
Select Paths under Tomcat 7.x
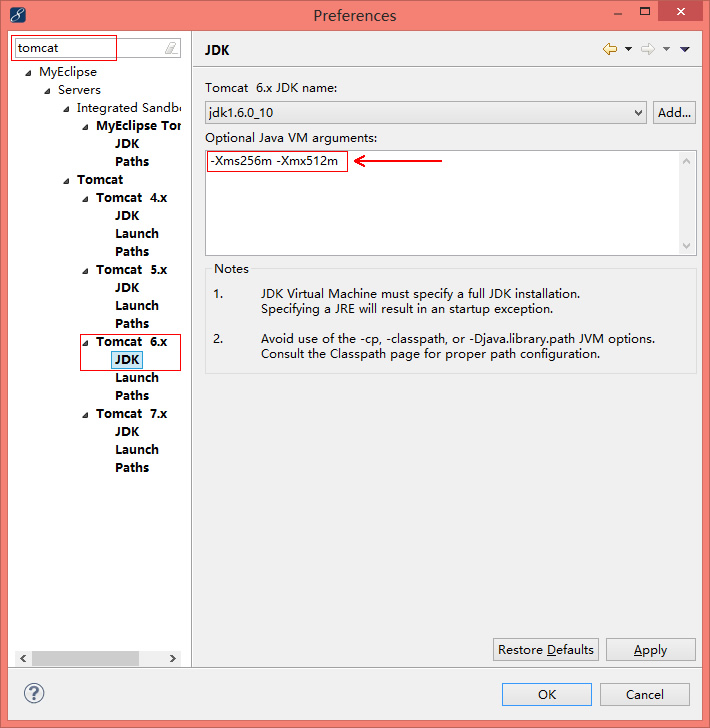(x=132, y=468)
